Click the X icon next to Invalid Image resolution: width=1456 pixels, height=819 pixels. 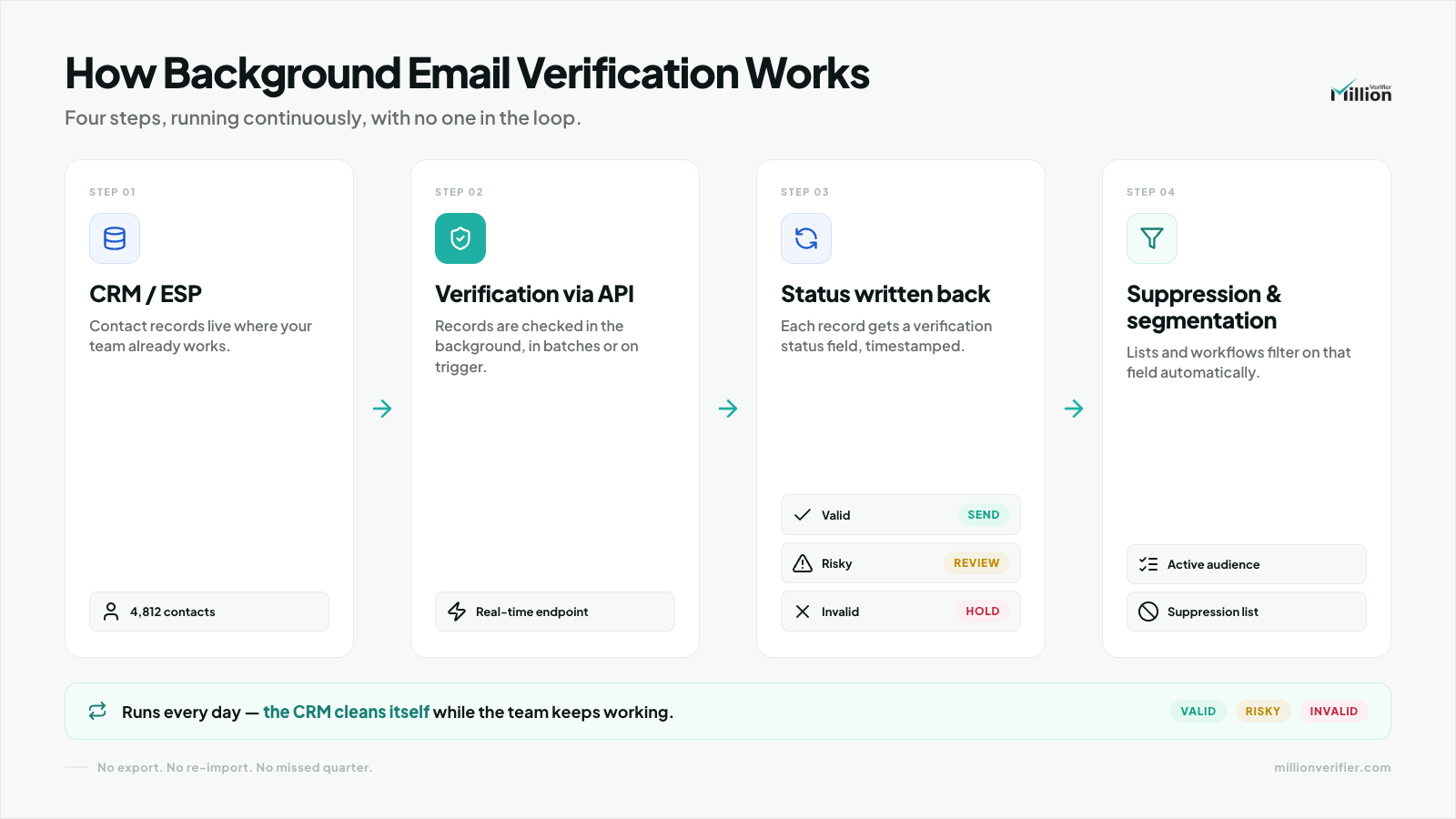[x=803, y=612]
